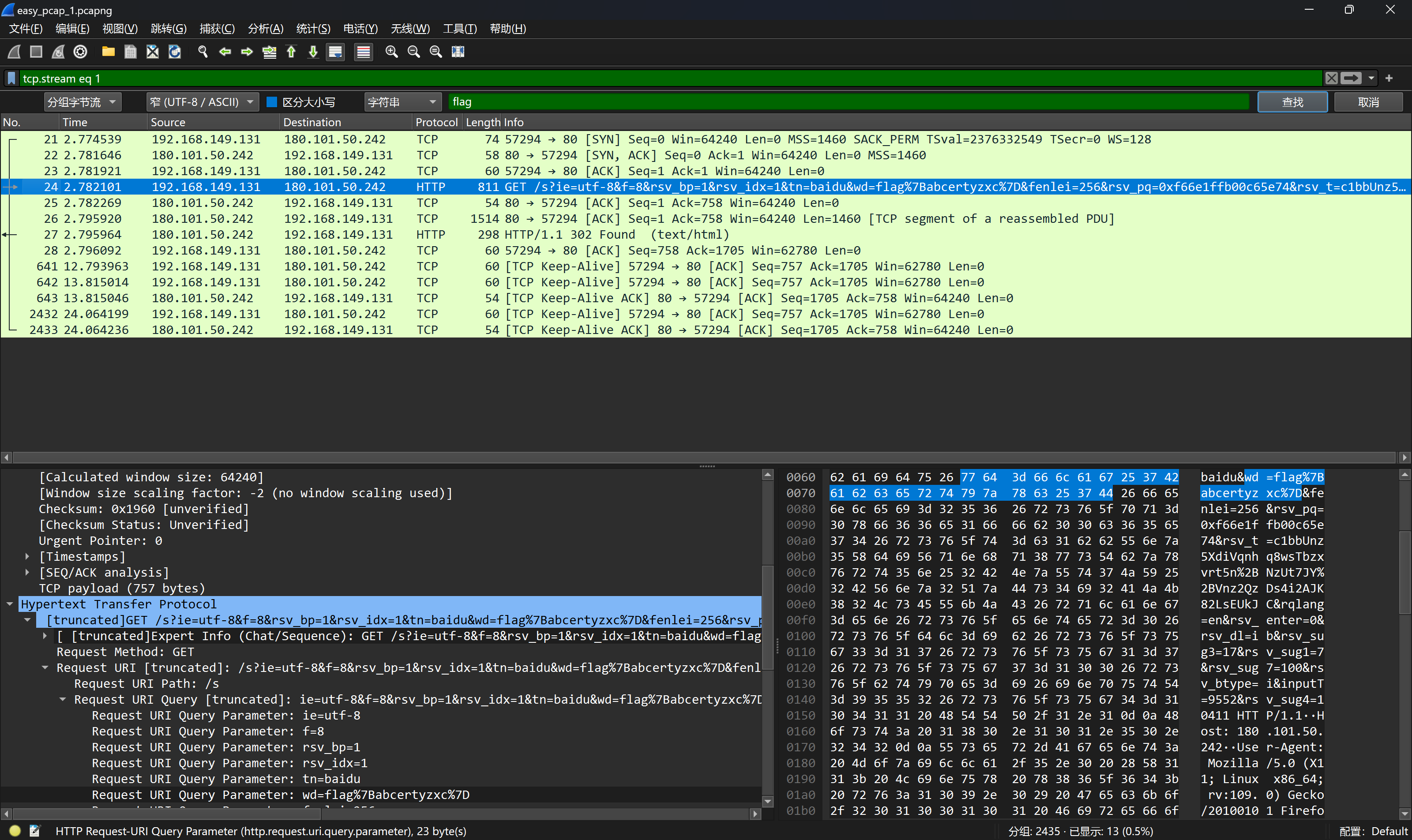Click the resize columns to content icon

click(458, 52)
